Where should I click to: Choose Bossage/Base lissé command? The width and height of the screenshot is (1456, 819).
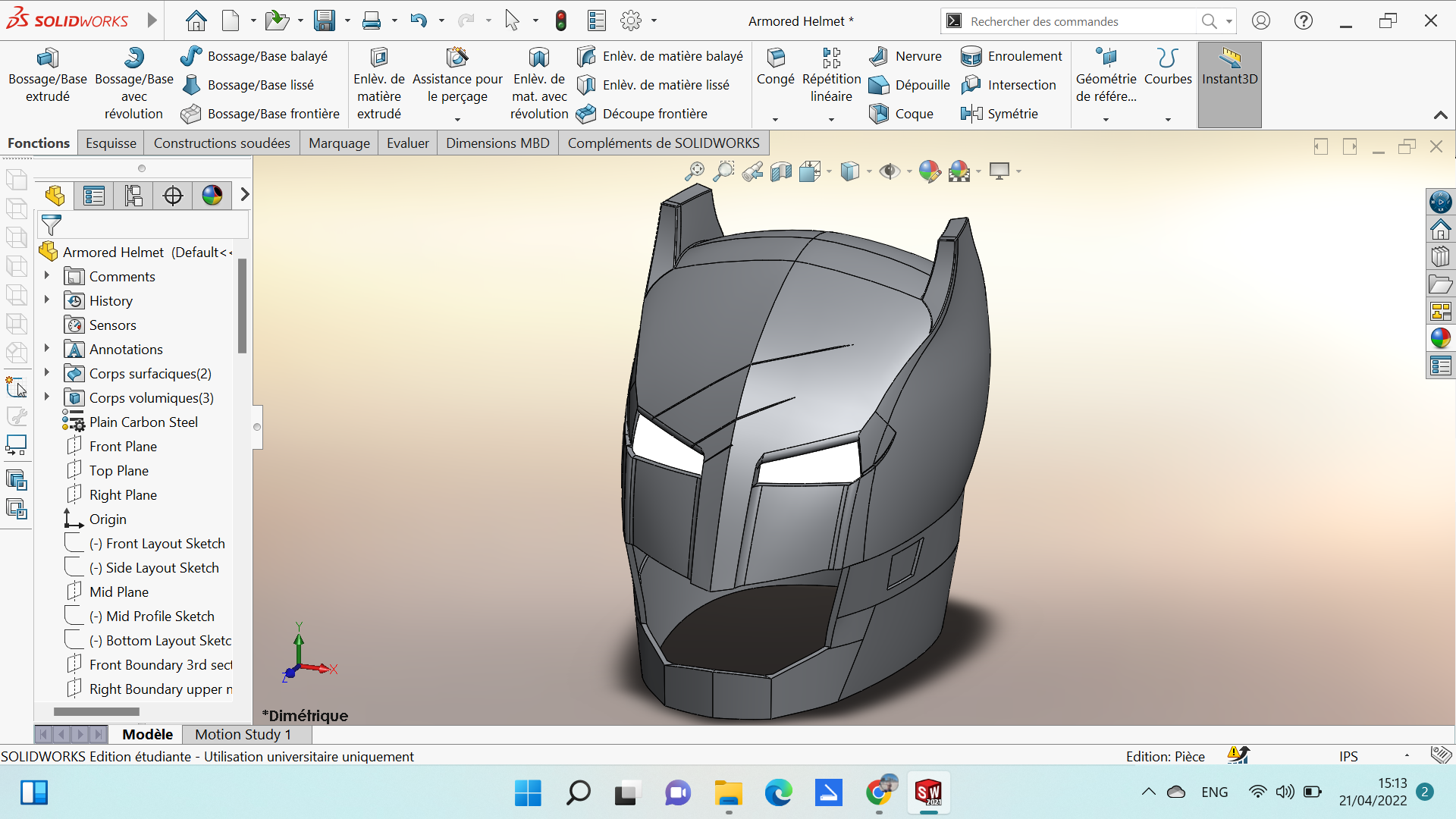[247, 85]
